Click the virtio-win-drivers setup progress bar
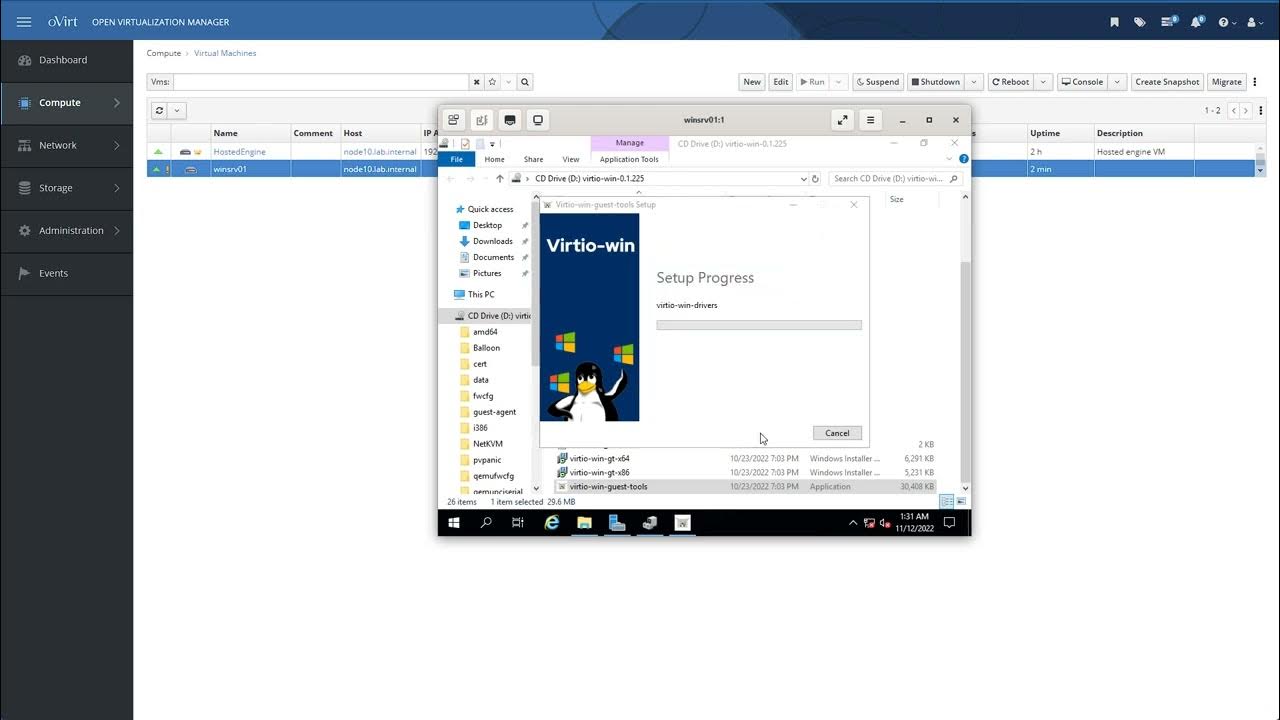This screenshot has height=720, width=1280. coord(759,325)
